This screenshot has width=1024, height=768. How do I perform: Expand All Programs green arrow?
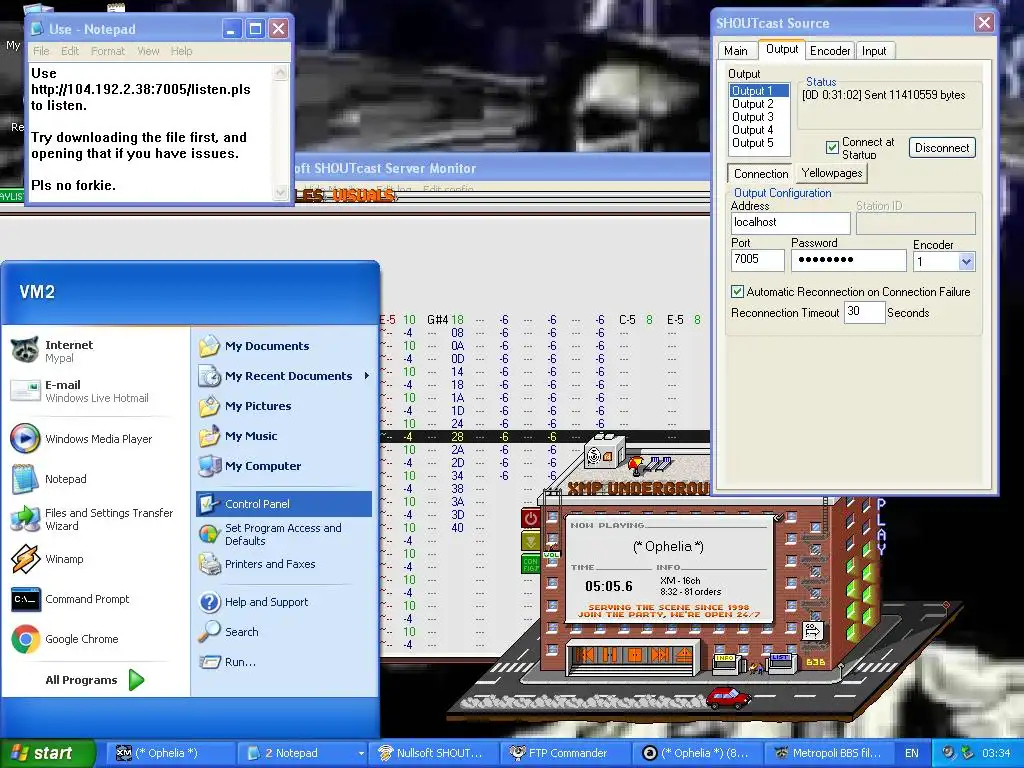click(x=136, y=680)
